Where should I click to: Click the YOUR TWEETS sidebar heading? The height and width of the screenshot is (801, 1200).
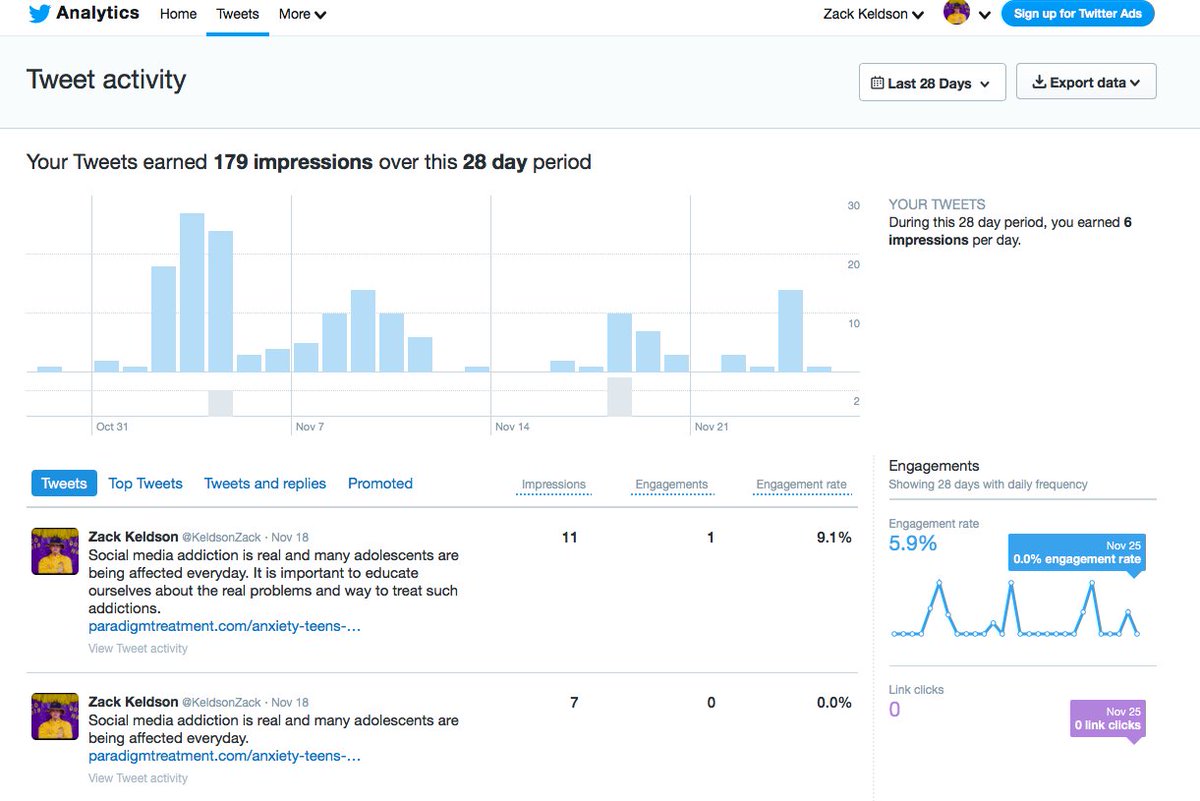point(937,204)
